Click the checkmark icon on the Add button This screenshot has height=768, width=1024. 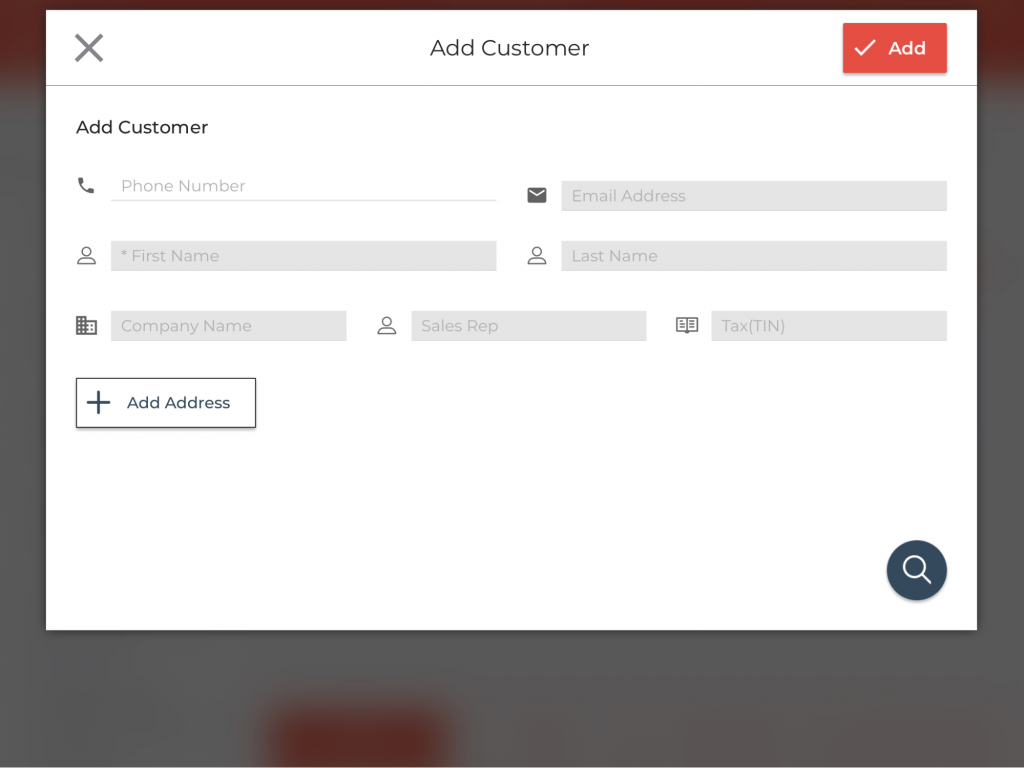click(x=865, y=48)
